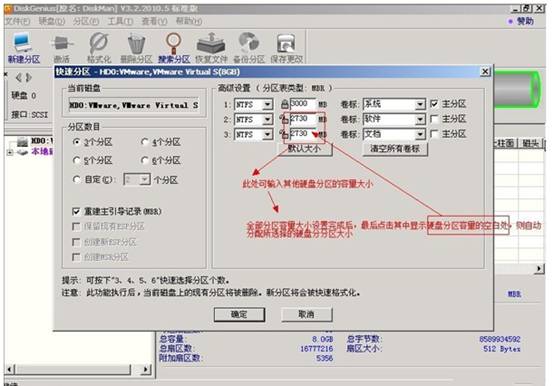
Task: Click the 默认大小 button
Action: [x=305, y=149]
